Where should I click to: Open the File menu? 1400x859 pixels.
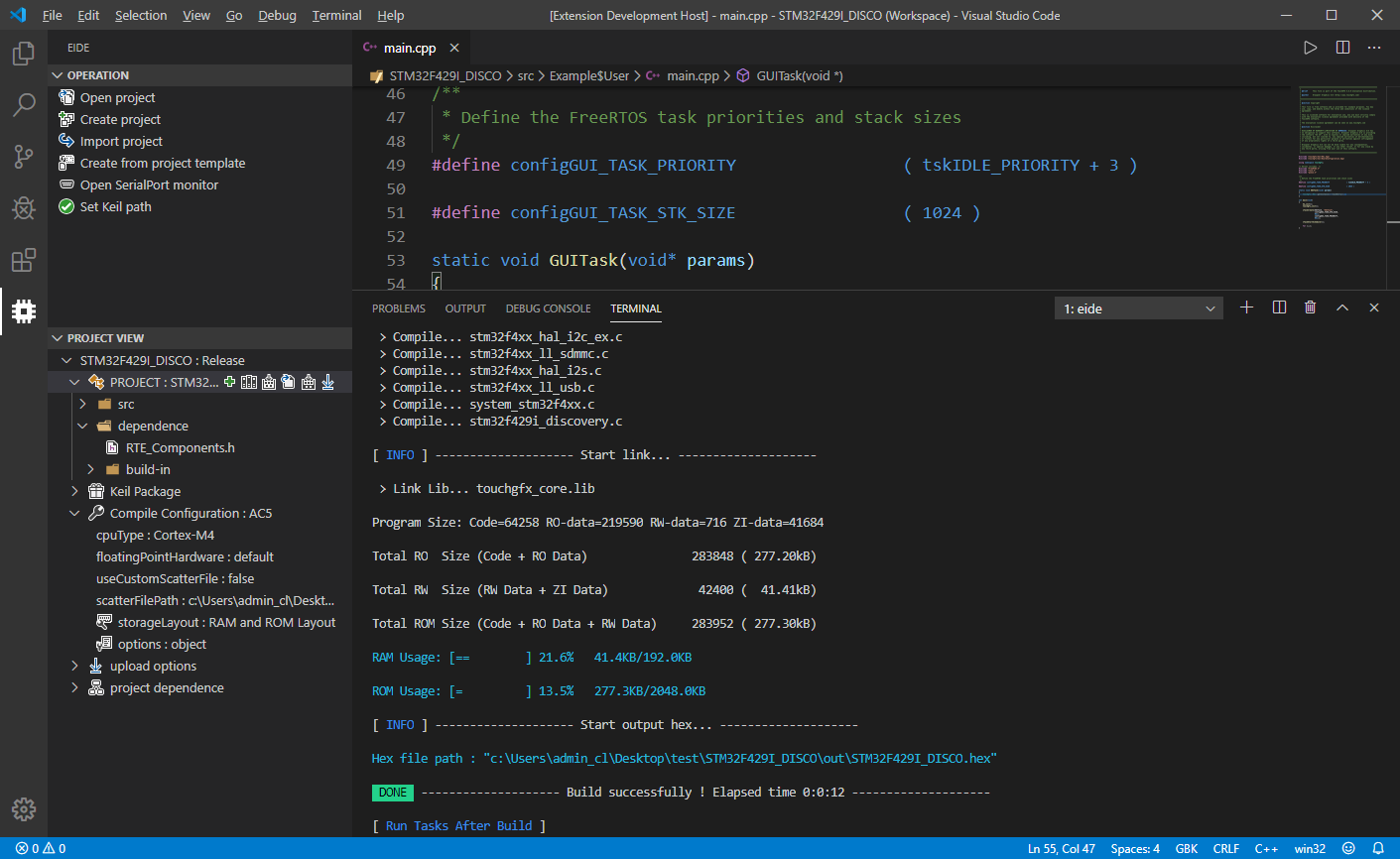click(x=53, y=15)
